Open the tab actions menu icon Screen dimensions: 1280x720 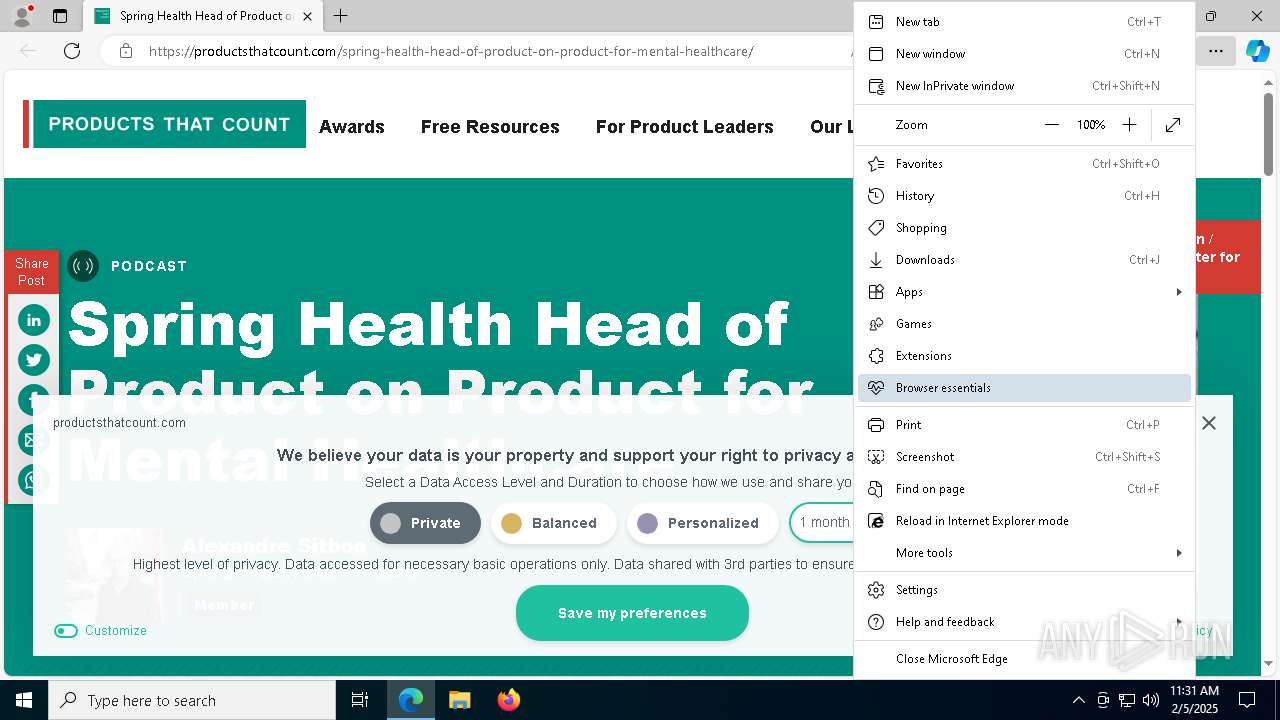tap(60, 16)
